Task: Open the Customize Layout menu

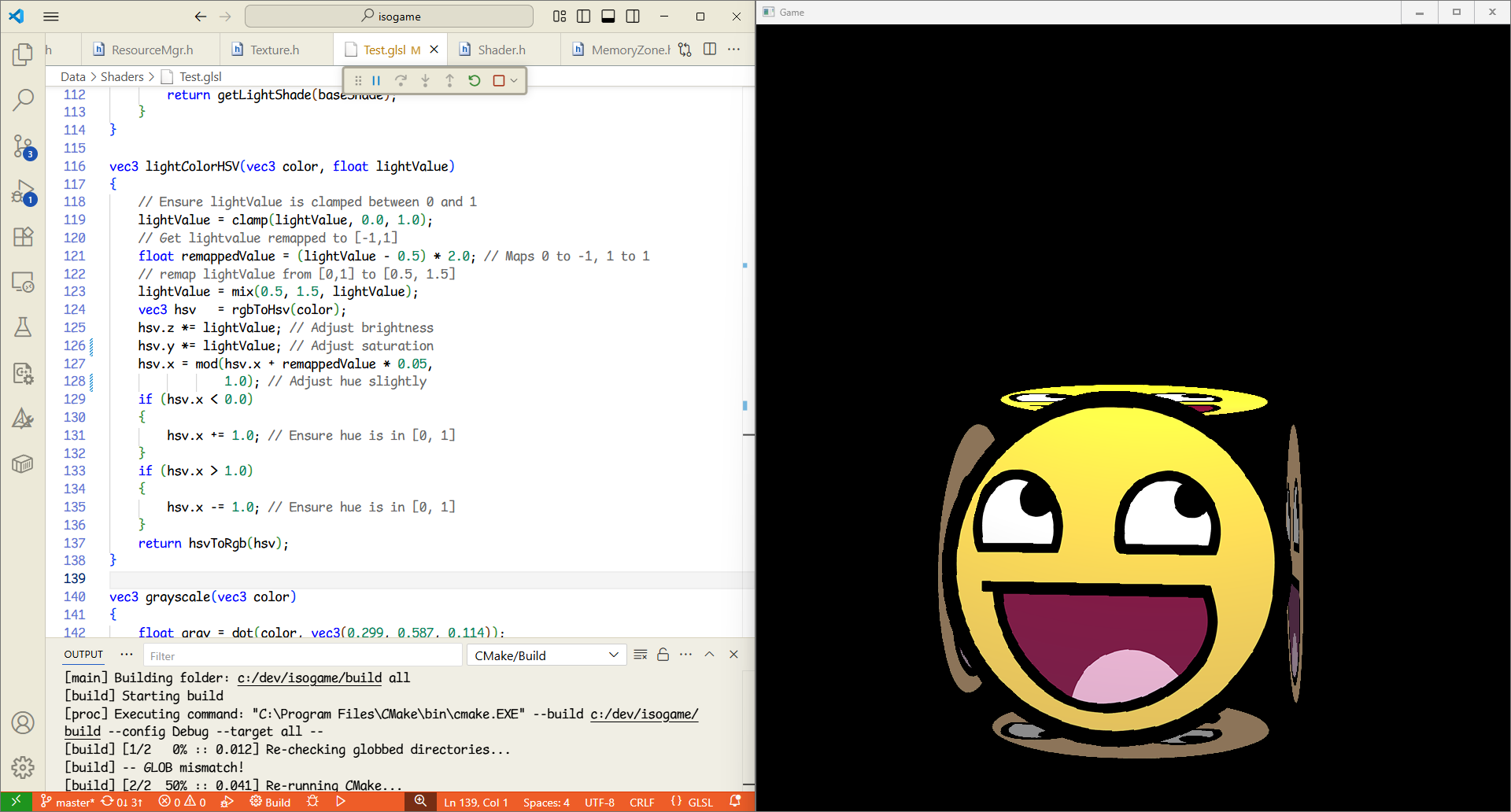Action: 560,17
